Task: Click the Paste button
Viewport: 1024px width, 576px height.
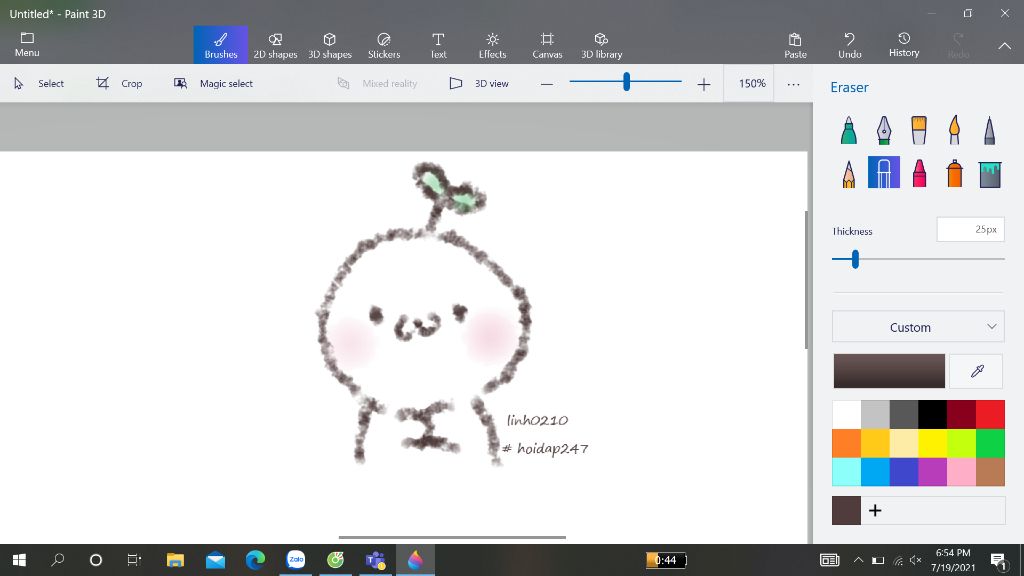Action: (795, 45)
